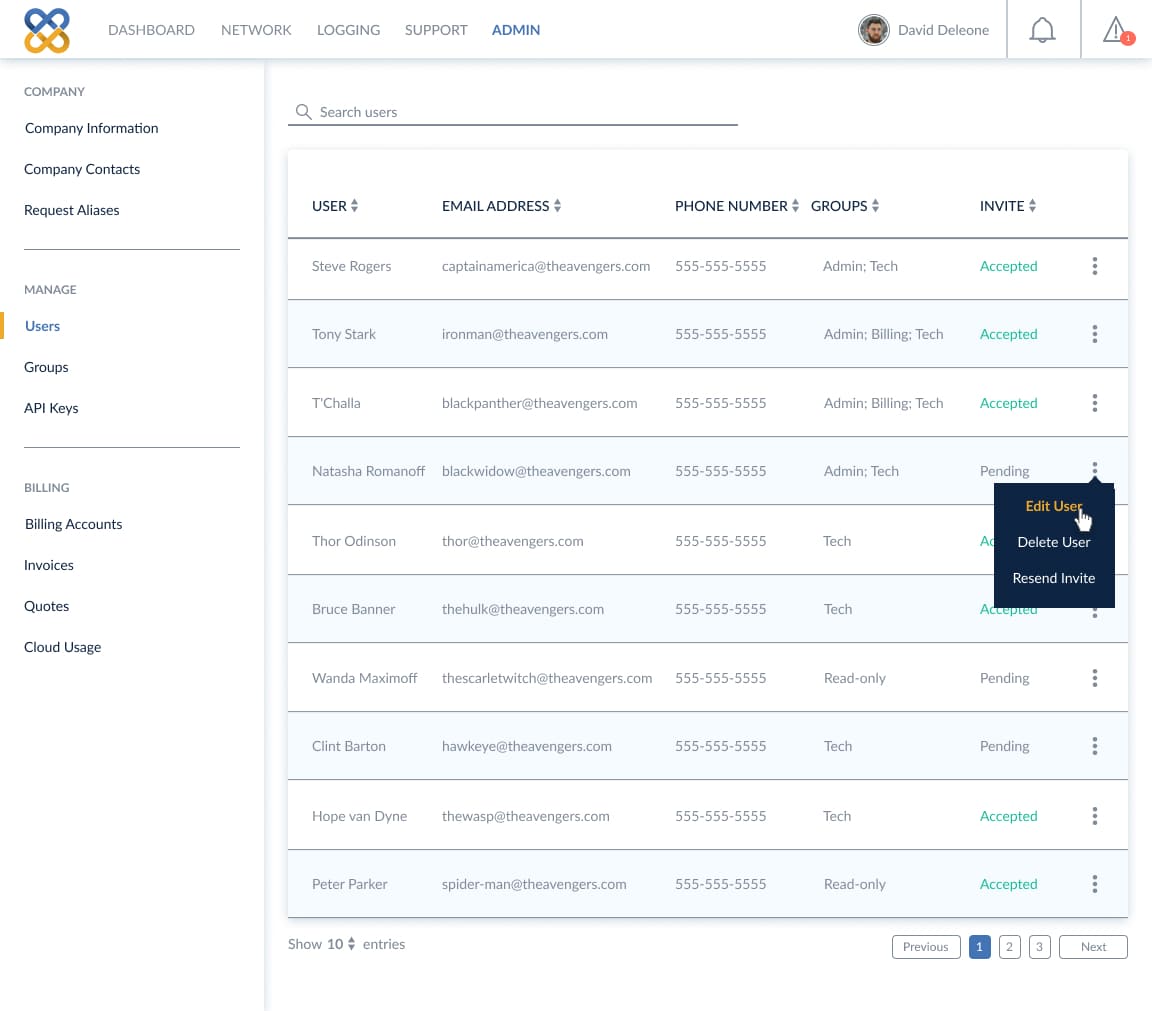Change the Show 10 entries count
This screenshot has height=1011, width=1152.
[x=342, y=944]
